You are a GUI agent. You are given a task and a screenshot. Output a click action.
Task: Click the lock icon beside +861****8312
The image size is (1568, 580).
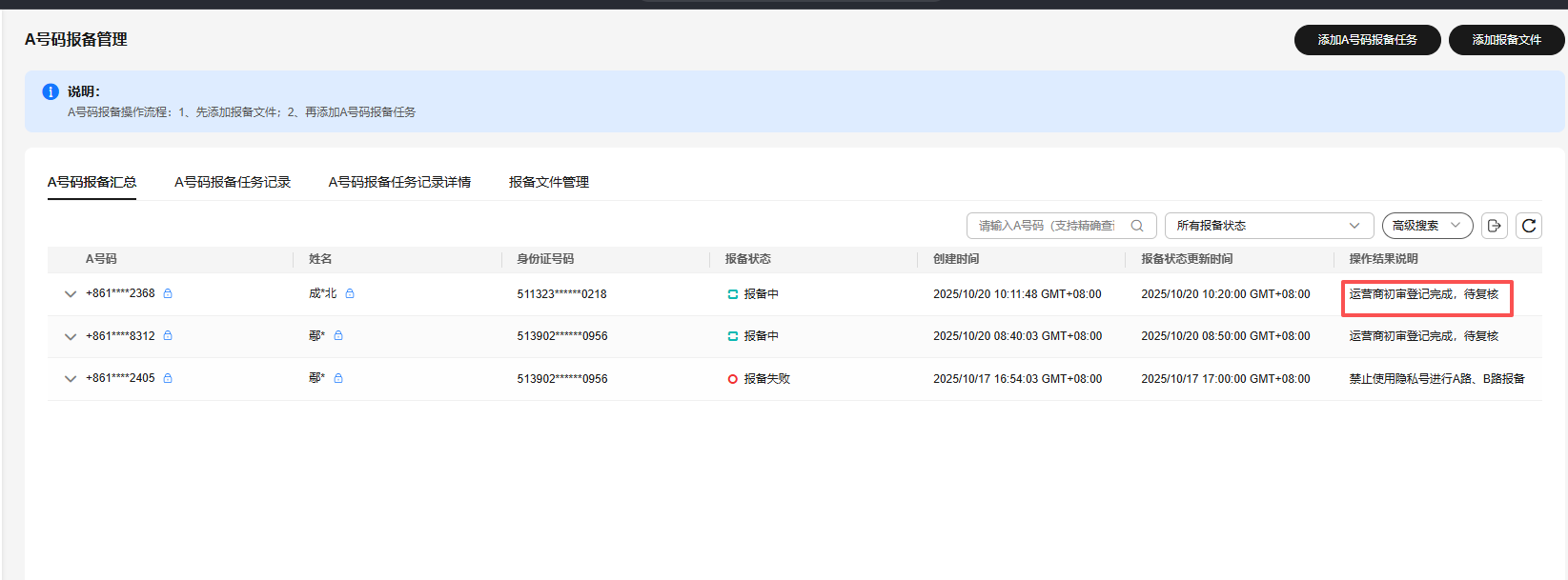168,335
